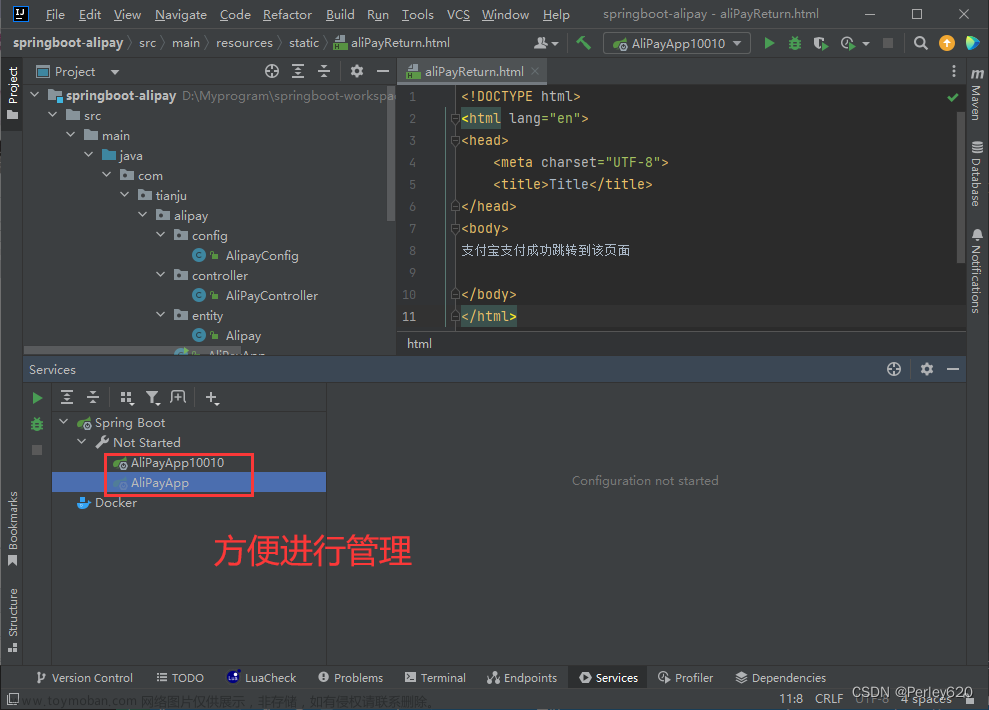Open editor tabs three-dot menu
The height and width of the screenshot is (710, 989).
coord(954,71)
